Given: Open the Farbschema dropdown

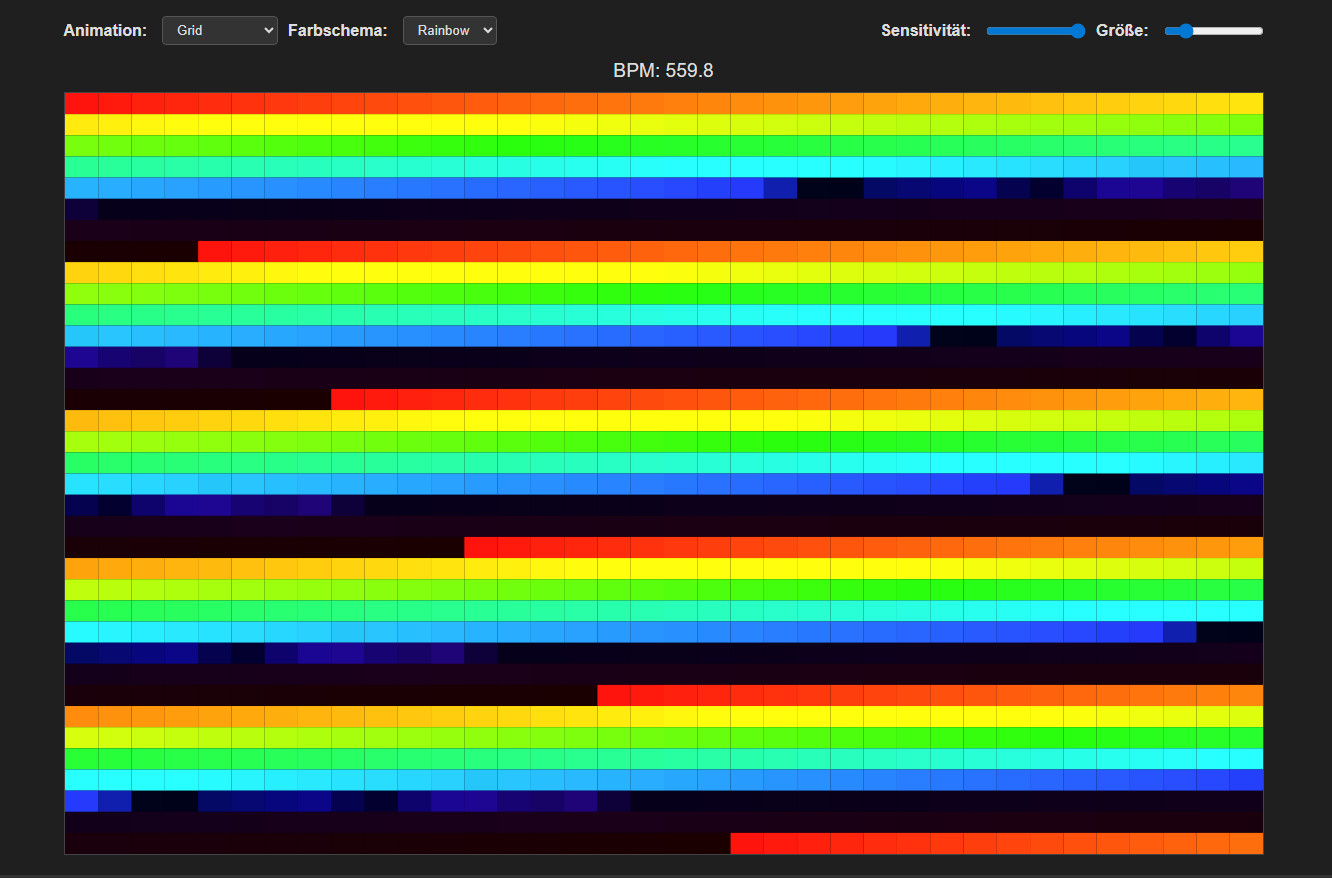Looking at the screenshot, I should (x=449, y=30).
